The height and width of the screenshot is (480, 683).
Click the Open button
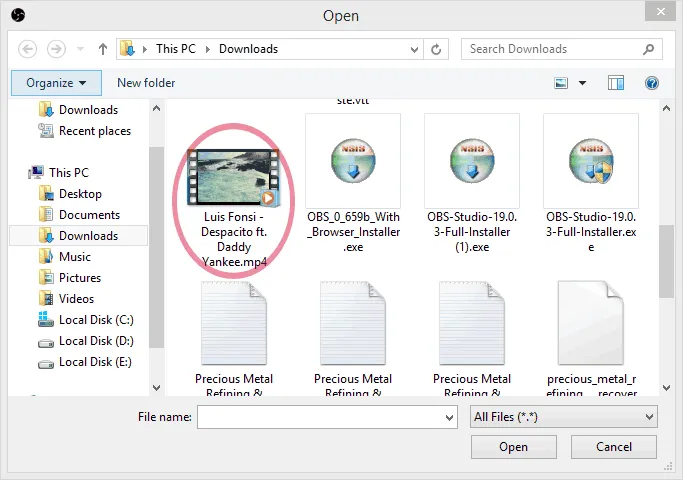coord(513,447)
